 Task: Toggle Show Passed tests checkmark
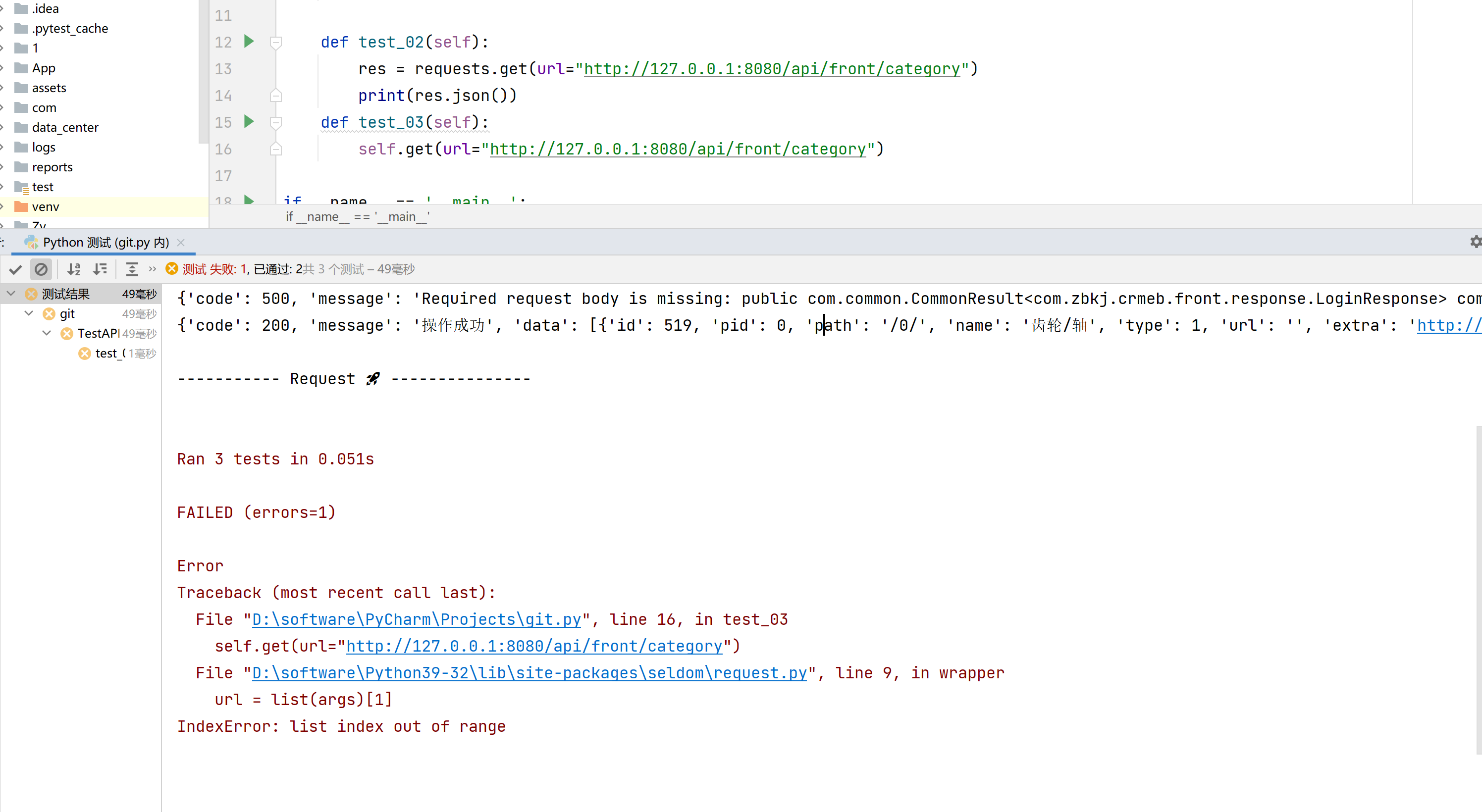(15, 269)
